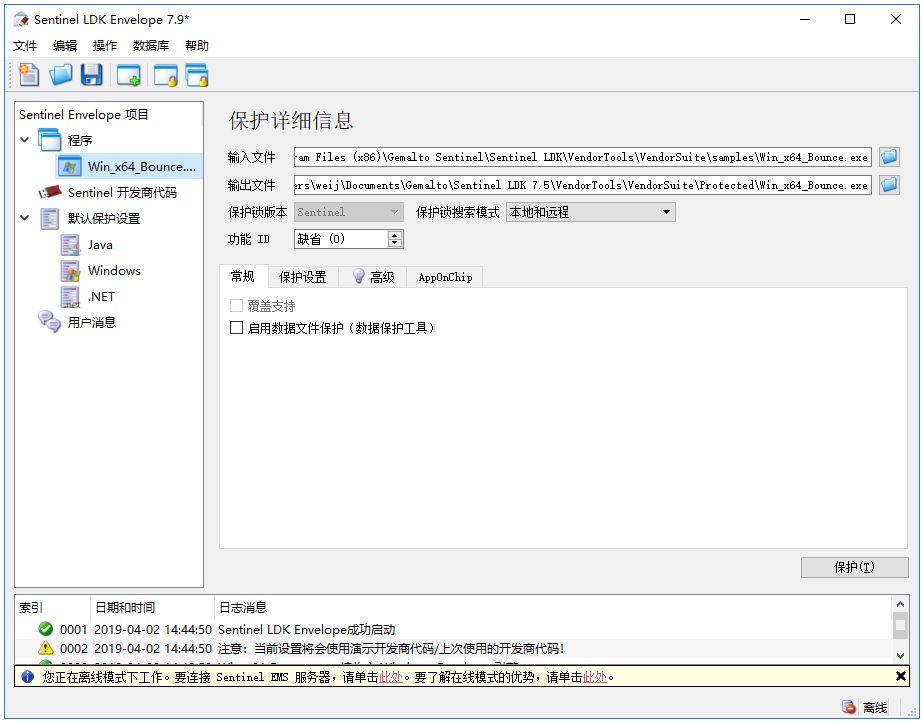Open the 数据库 menu
The width and height of the screenshot is (922, 722).
[150, 45]
